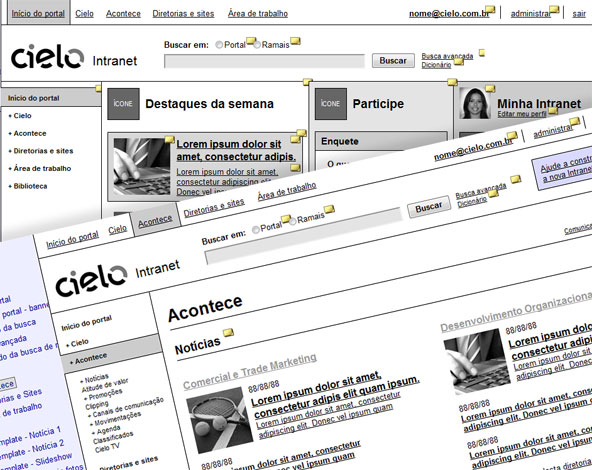
Task: Open the Acontece tab in the upper top navigation
Action: 123,14
